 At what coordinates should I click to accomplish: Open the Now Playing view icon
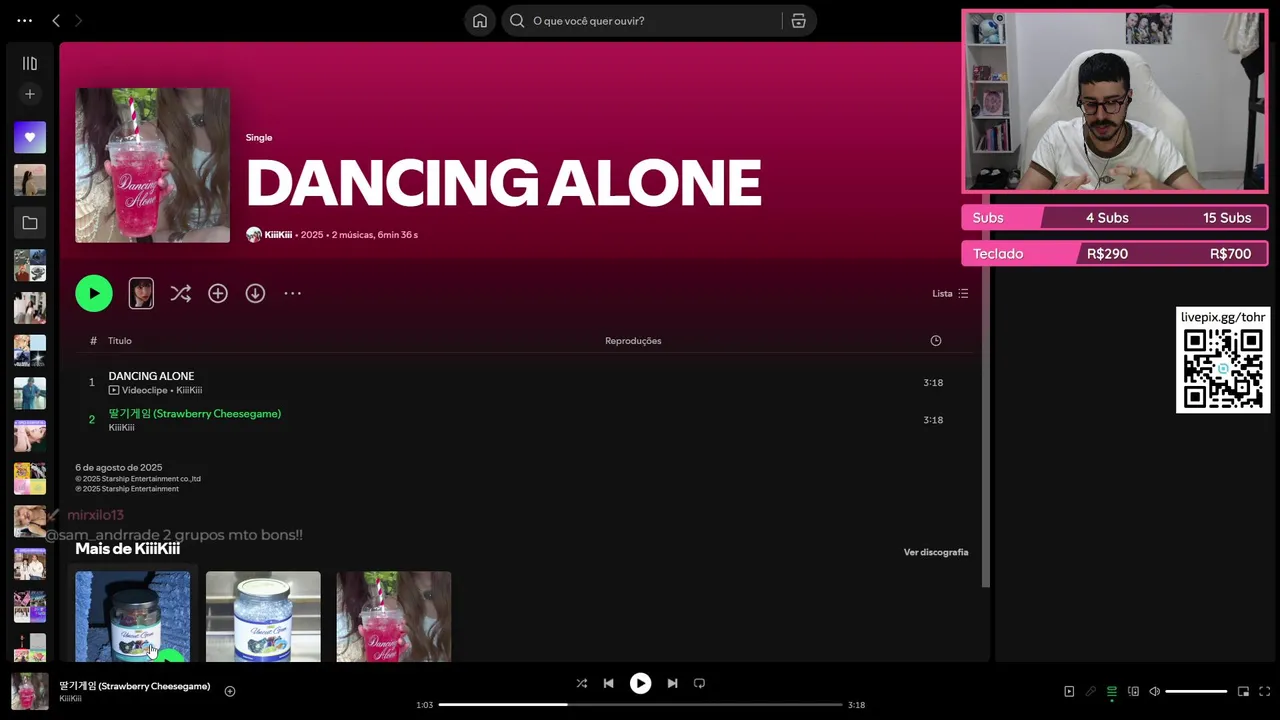pyautogui.click(x=1069, y=691)
